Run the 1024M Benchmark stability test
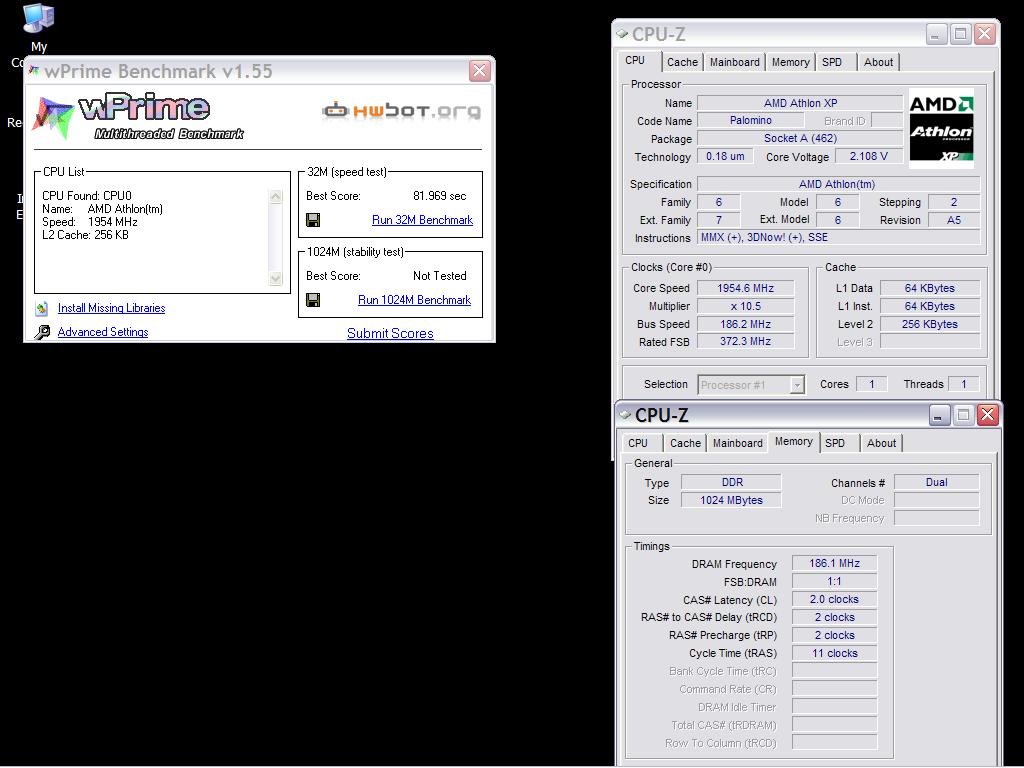1024x768 pixels. (x=414, y=300)
